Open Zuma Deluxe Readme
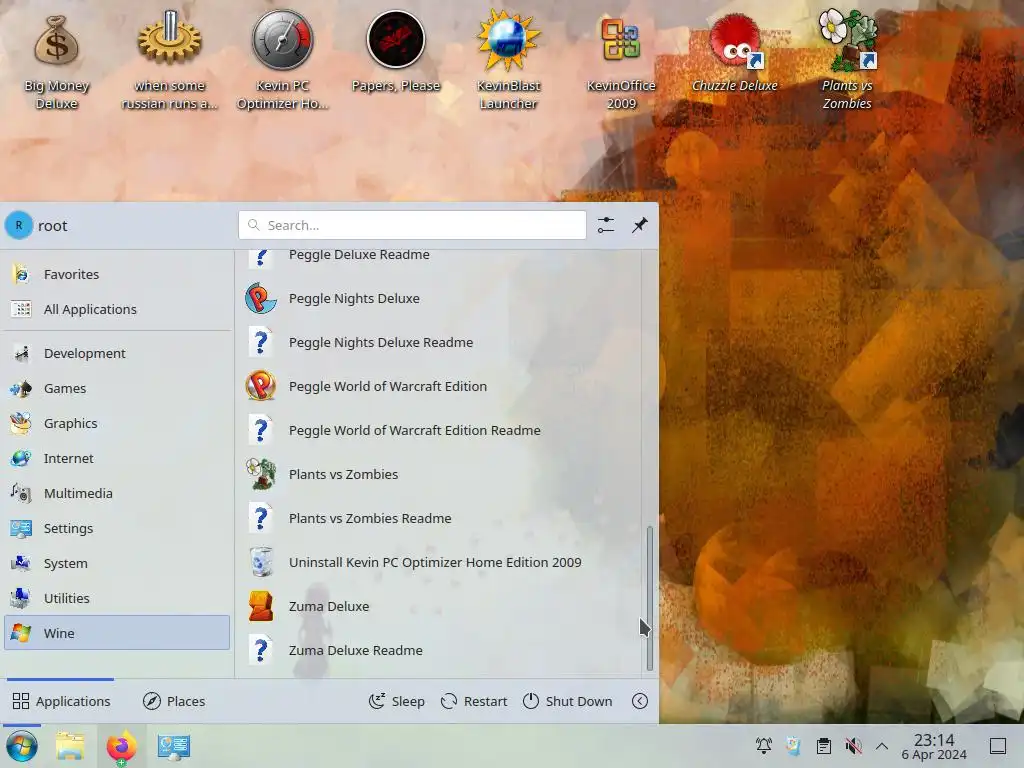This screenshot has height=768, width=1024. coord(438,650)
